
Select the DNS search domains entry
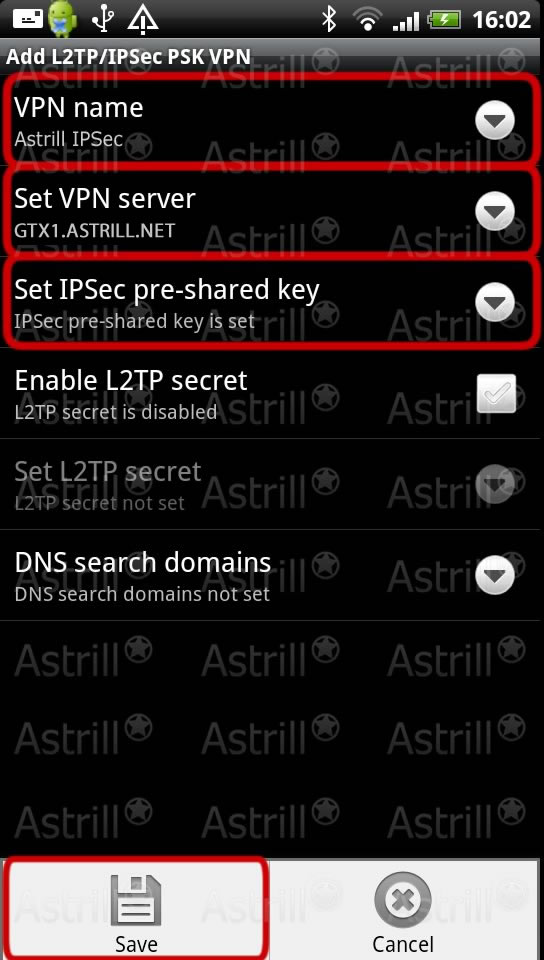click(272, 576)
